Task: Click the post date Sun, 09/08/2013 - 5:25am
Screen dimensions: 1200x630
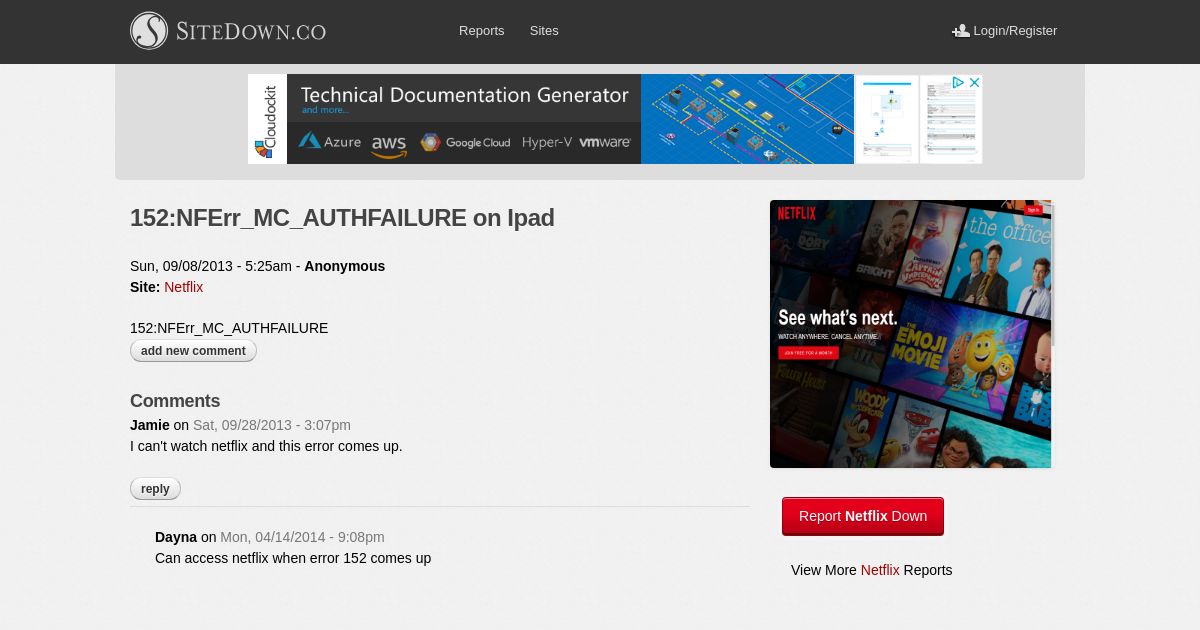Action: click(211, 266)
